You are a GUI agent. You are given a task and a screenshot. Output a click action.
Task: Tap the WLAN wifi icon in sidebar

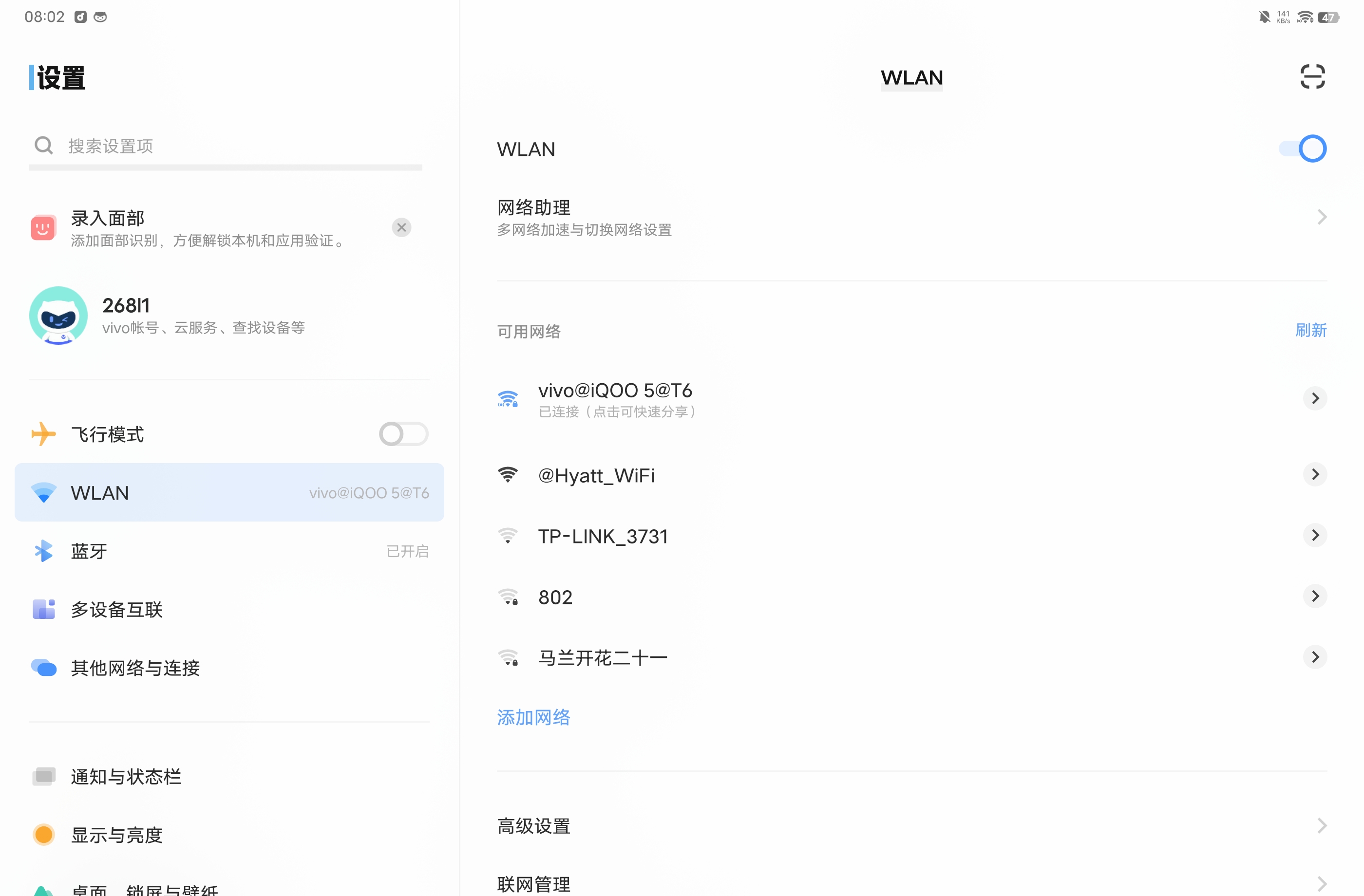(x=43, y=493)
